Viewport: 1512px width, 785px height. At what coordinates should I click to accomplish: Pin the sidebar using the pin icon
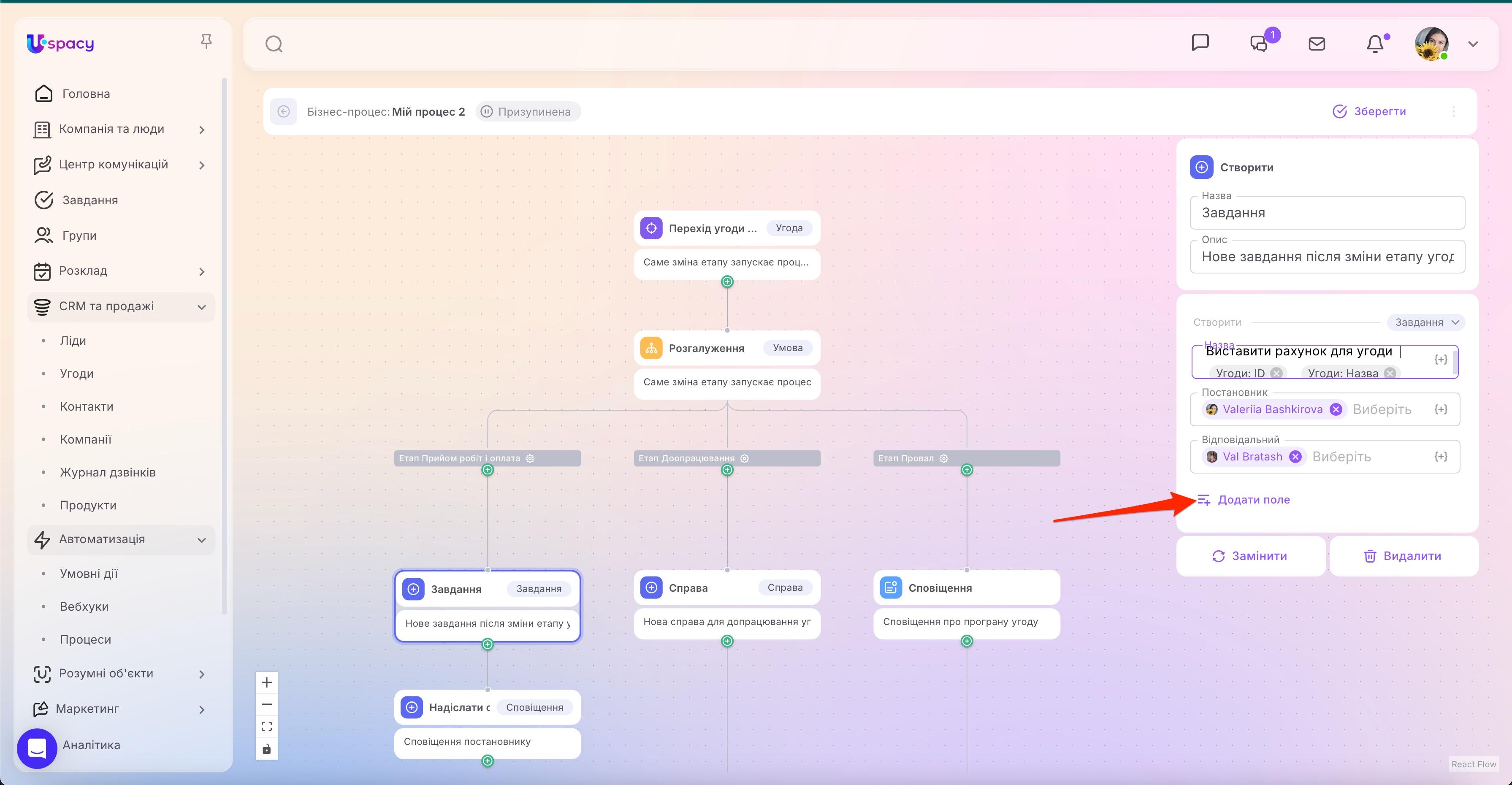[x=206, y=41]
